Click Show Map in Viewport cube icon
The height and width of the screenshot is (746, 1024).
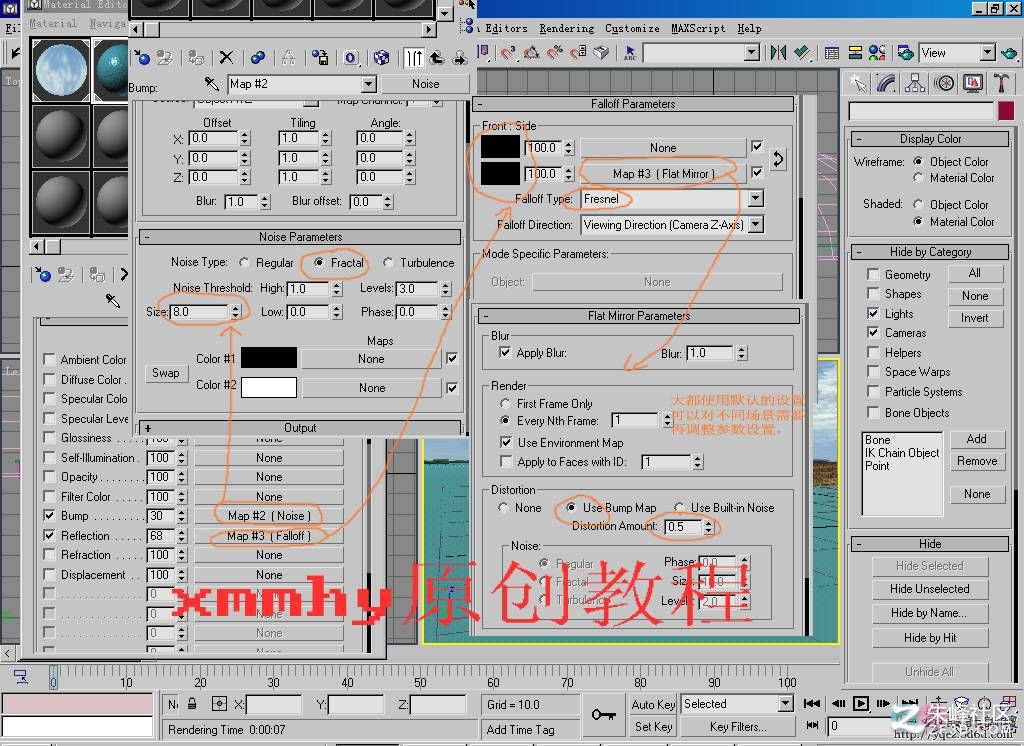(x=381, y=57)
